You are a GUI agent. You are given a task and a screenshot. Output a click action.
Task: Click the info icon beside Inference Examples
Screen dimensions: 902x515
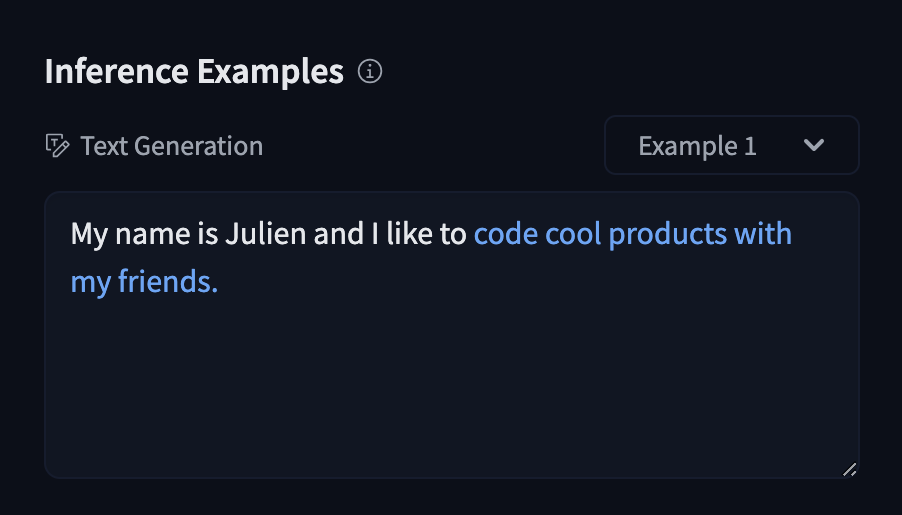370,72
